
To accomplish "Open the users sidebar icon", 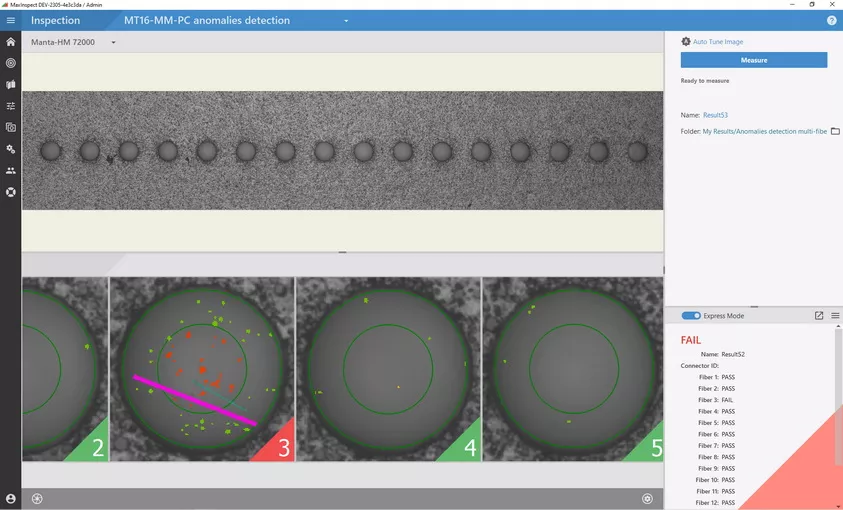I will [10, 170].
